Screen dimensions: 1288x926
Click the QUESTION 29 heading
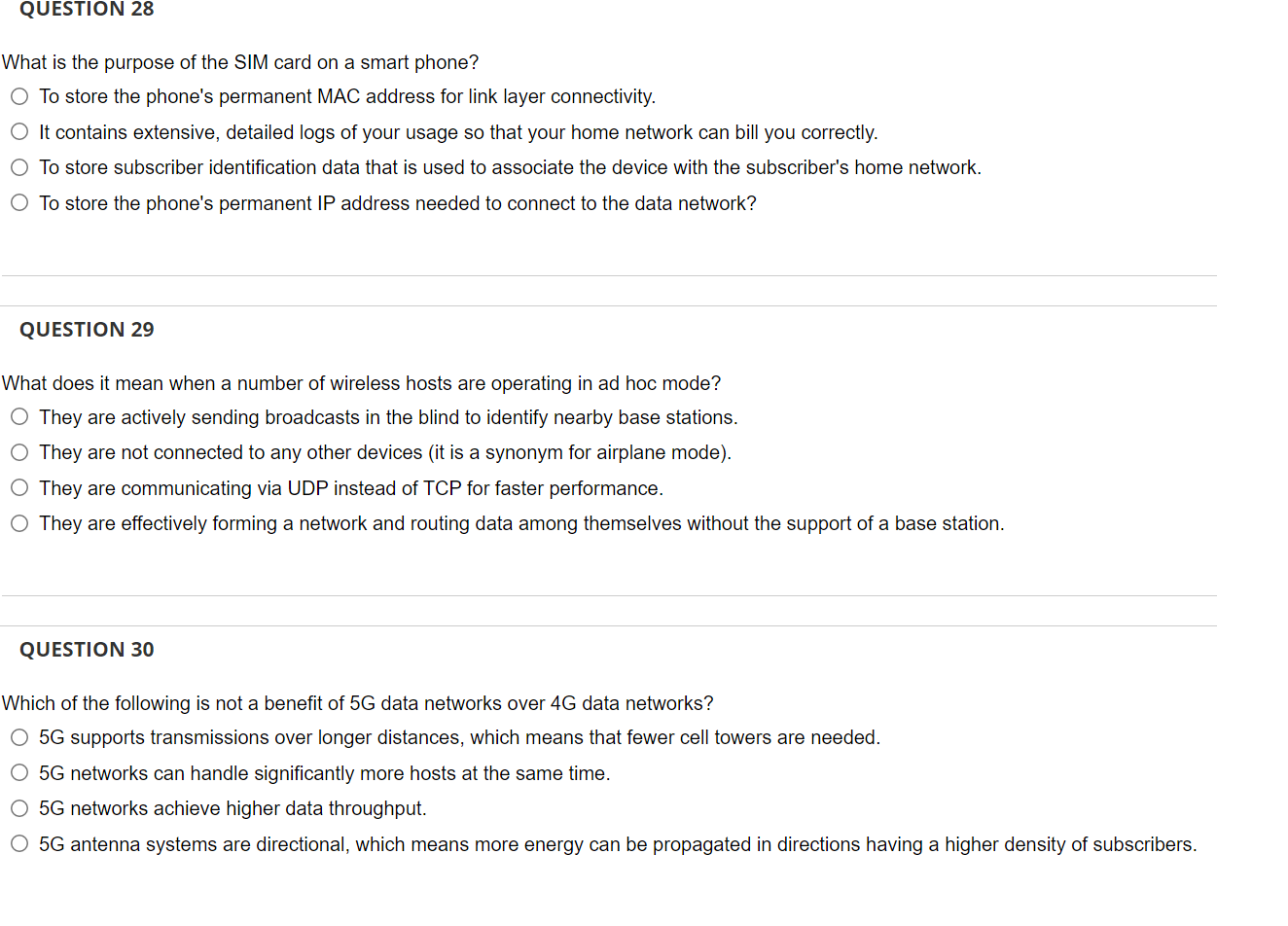point(87,330)
